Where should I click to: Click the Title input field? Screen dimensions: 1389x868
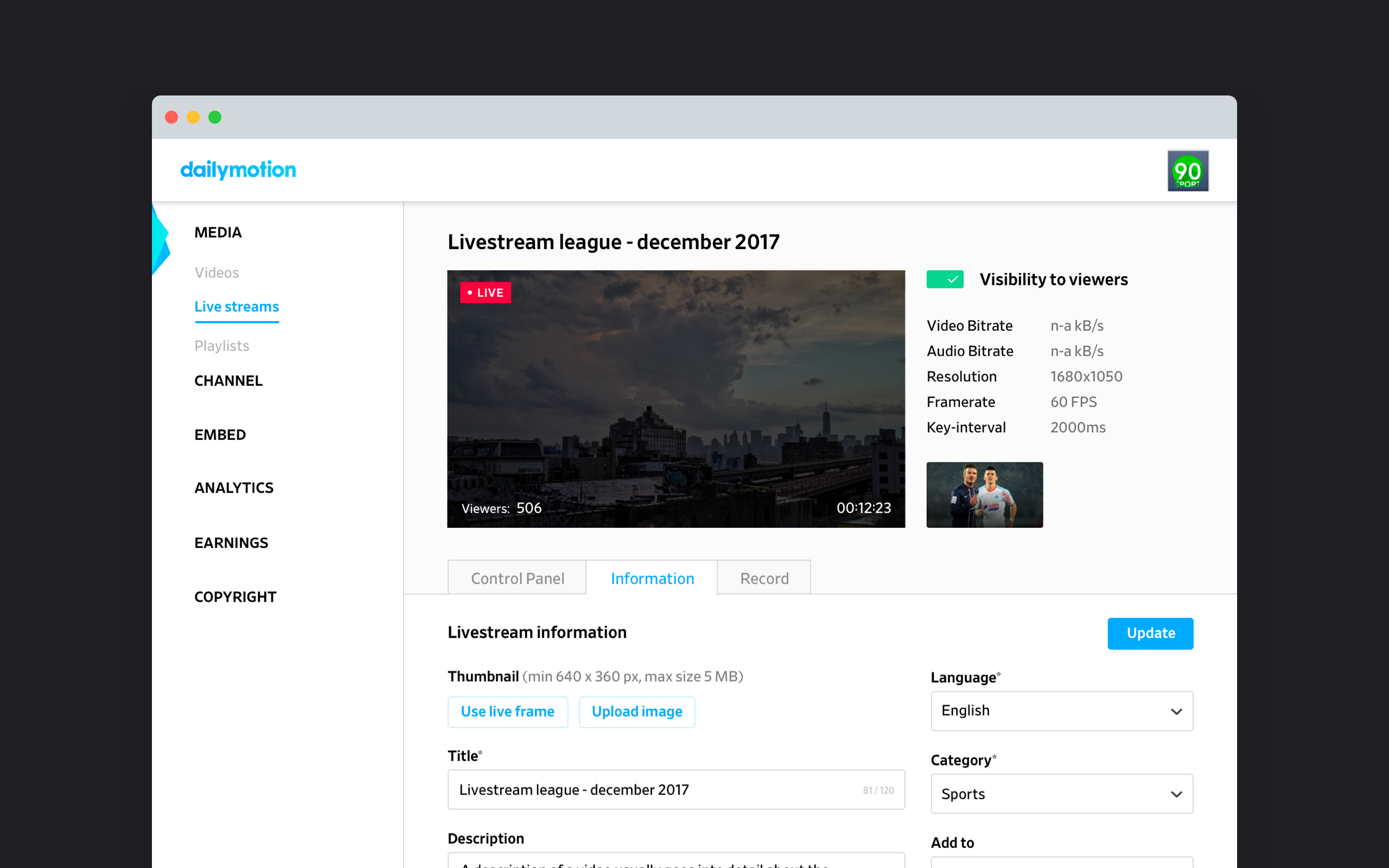click(676, 790)
